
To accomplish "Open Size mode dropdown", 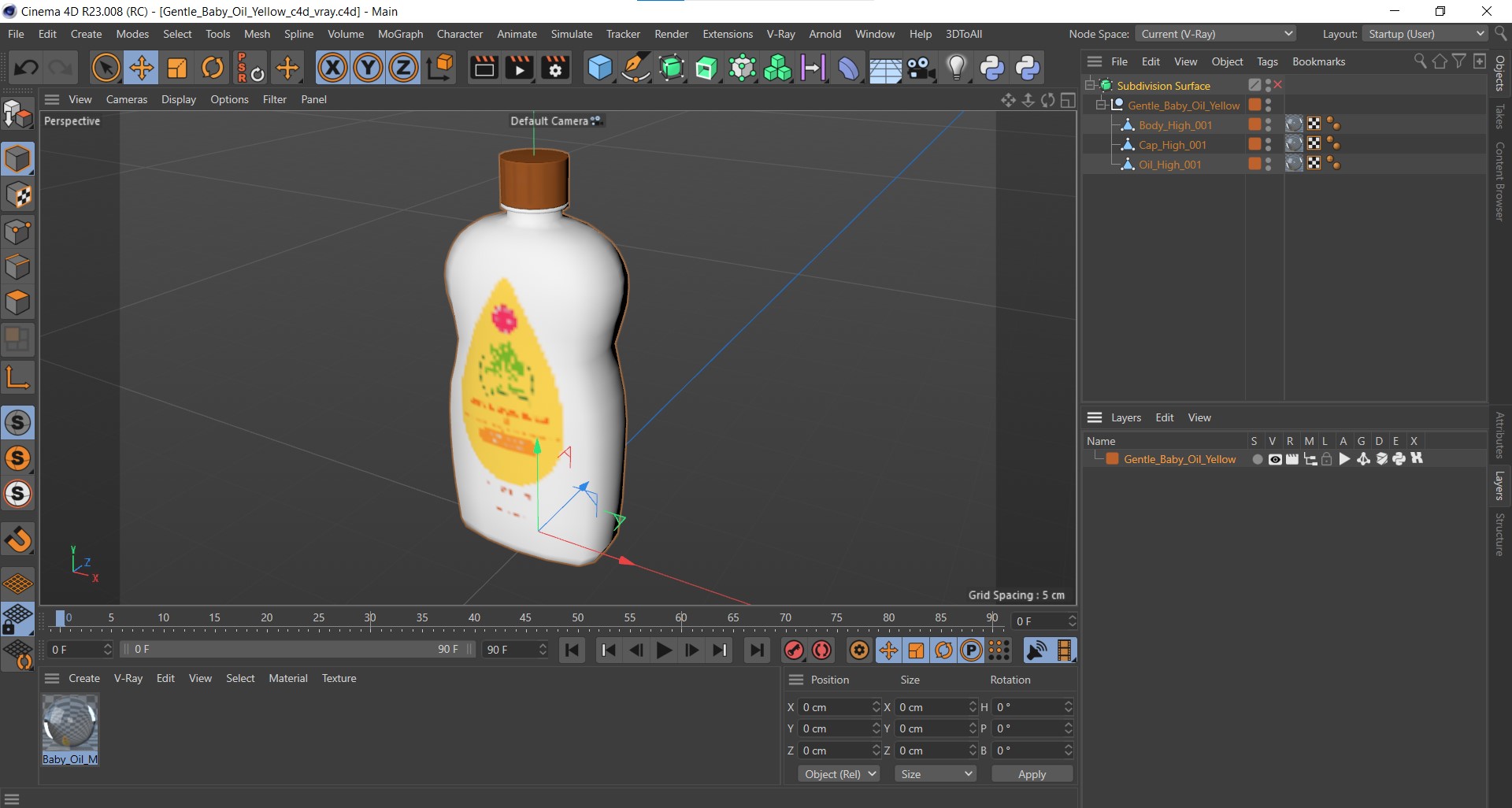I will tap(936, 774).
